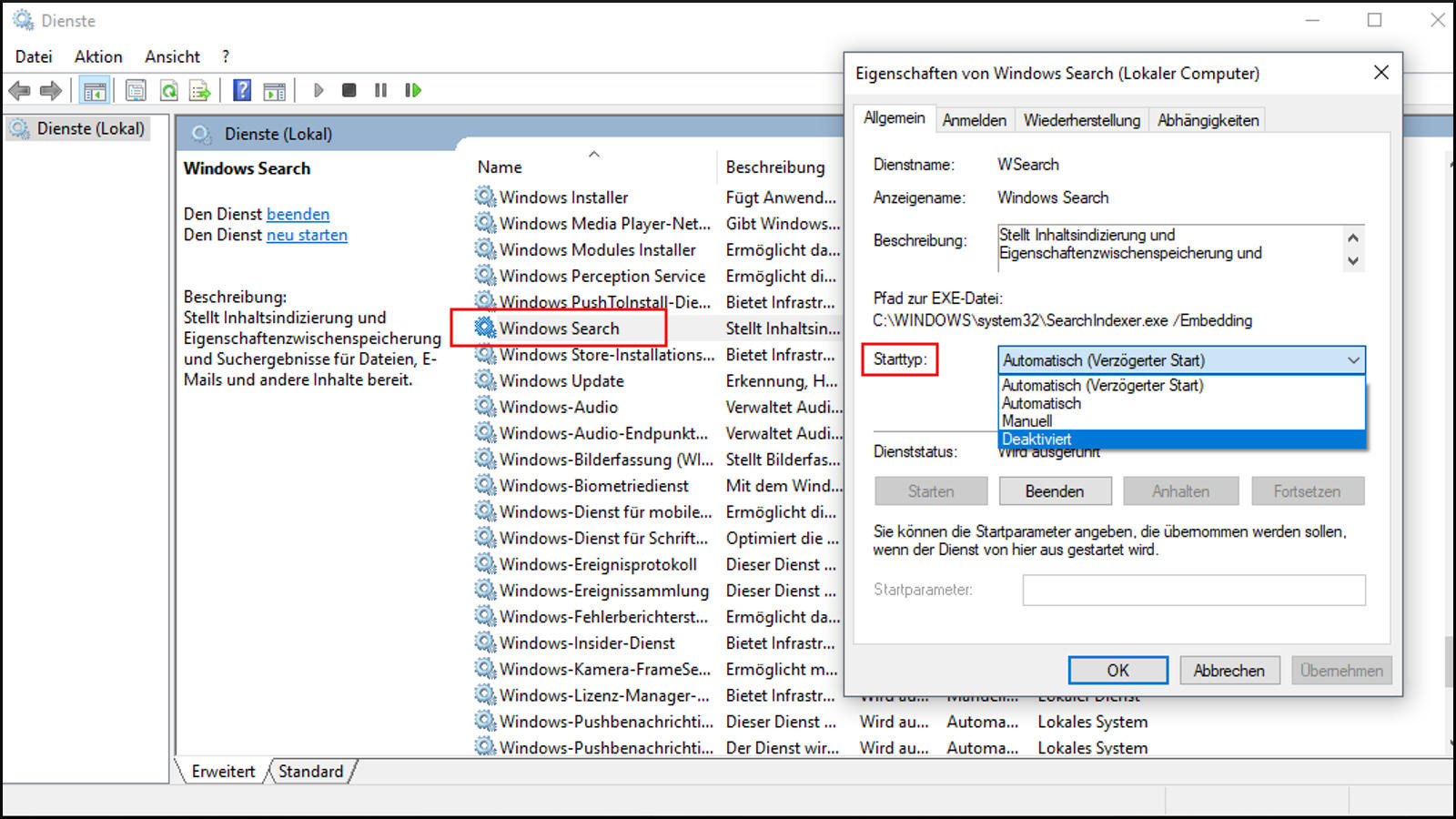Switch to the Abhängigkeiten tab

[1208, 120]
